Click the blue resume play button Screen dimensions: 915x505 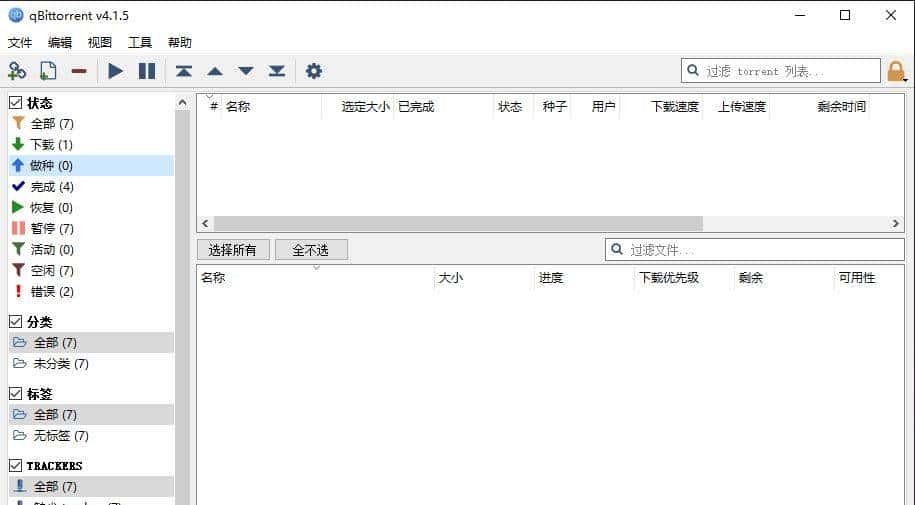pyautogui.click(x=116, y=71)
